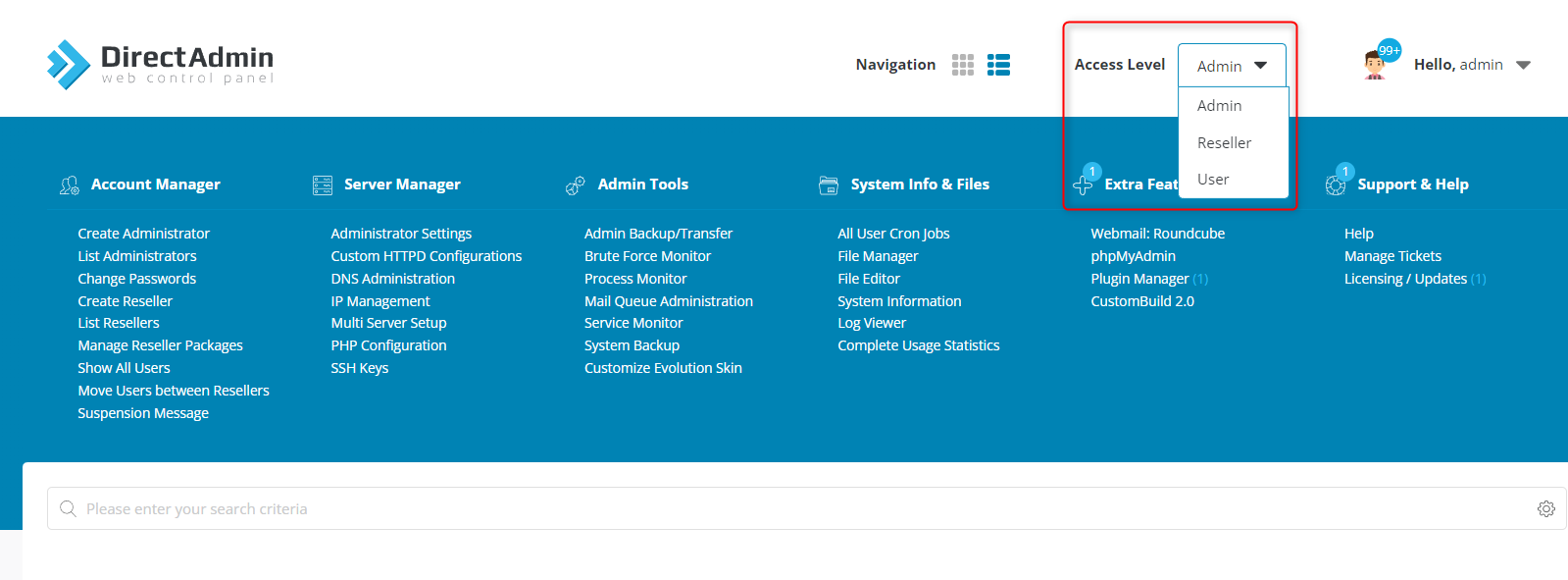Open IP Management link
The width and height of the screenshot is (1568, 580).
[380, 301]
